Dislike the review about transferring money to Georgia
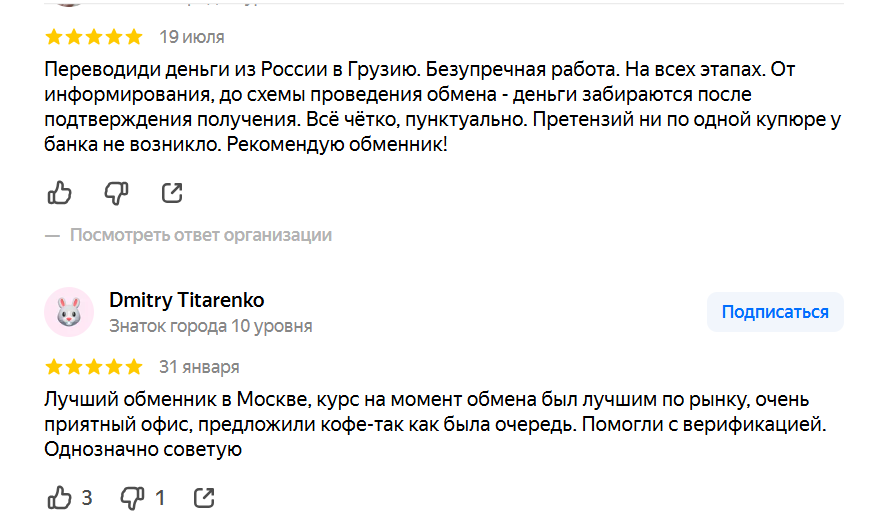 pos(117,192)
